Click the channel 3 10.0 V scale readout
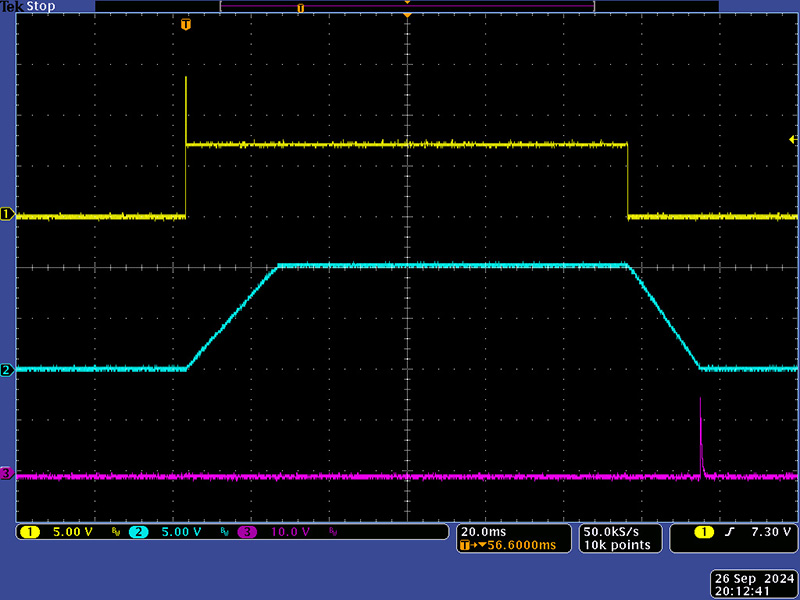 coord(290,532)
